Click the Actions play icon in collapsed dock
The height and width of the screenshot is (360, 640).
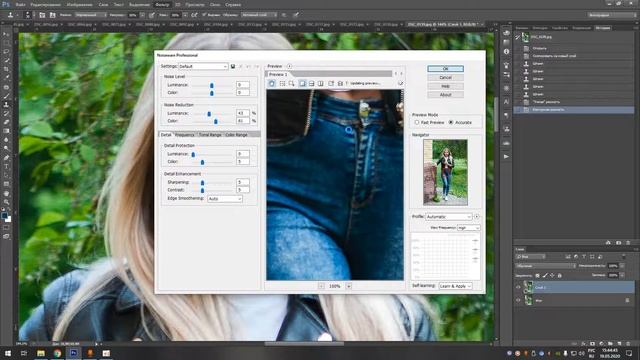tap(507, 156)
